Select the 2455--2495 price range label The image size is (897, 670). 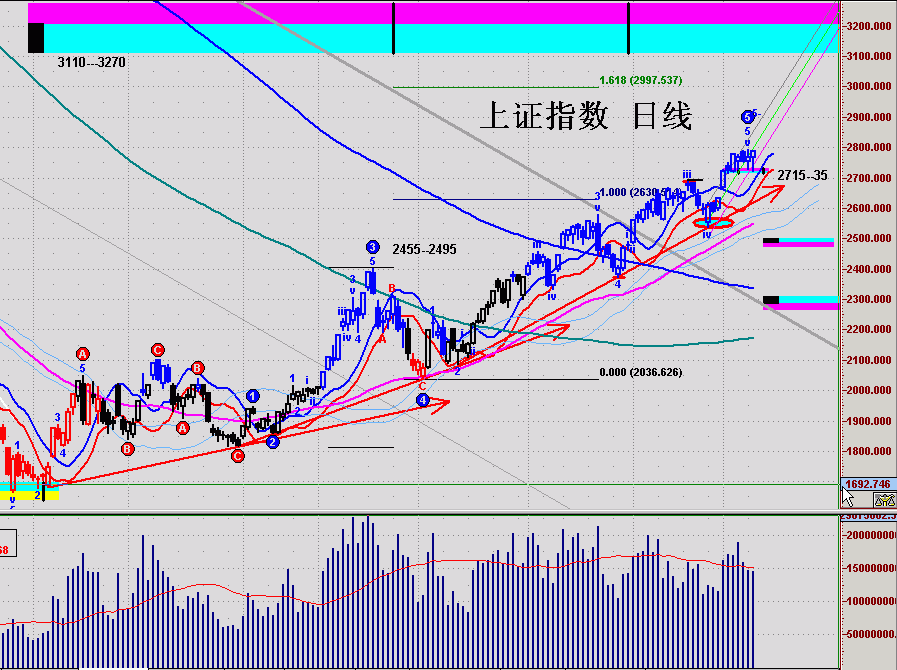pos(424,249)
